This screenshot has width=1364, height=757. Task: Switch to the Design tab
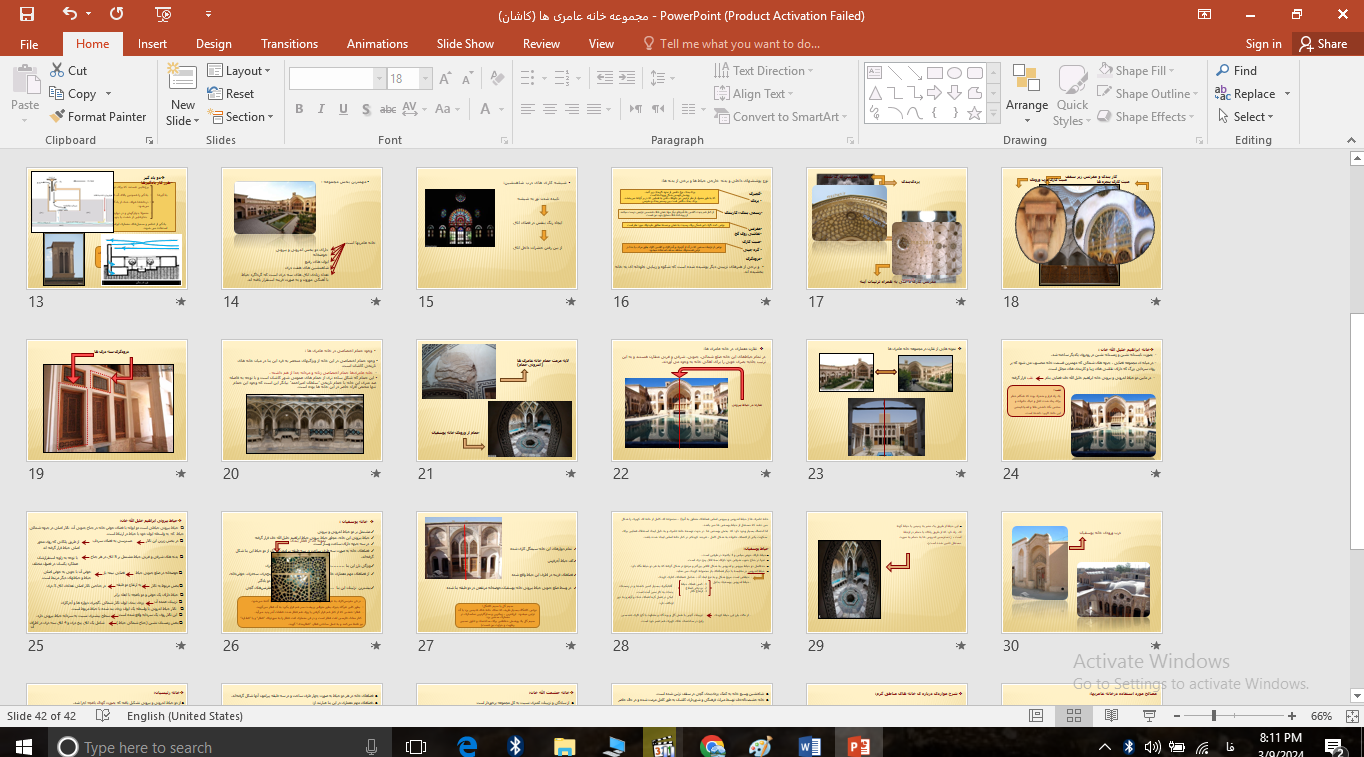[x=213, y=44]
